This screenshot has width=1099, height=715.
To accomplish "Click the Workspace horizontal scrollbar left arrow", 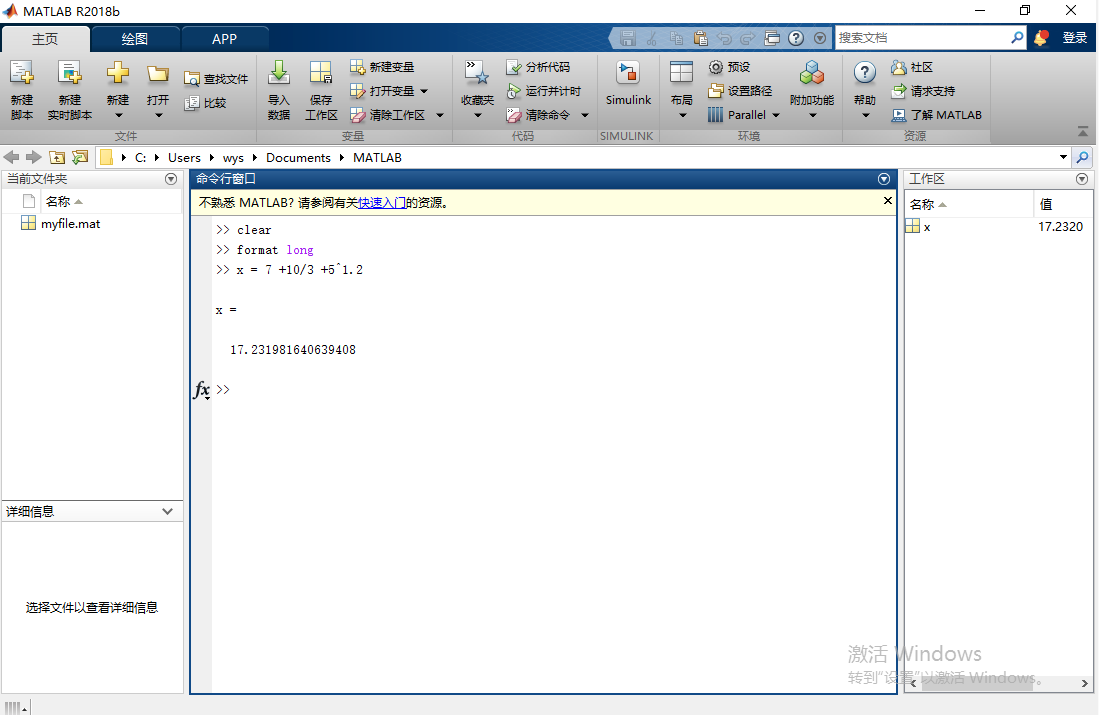I will coord(913,683).
